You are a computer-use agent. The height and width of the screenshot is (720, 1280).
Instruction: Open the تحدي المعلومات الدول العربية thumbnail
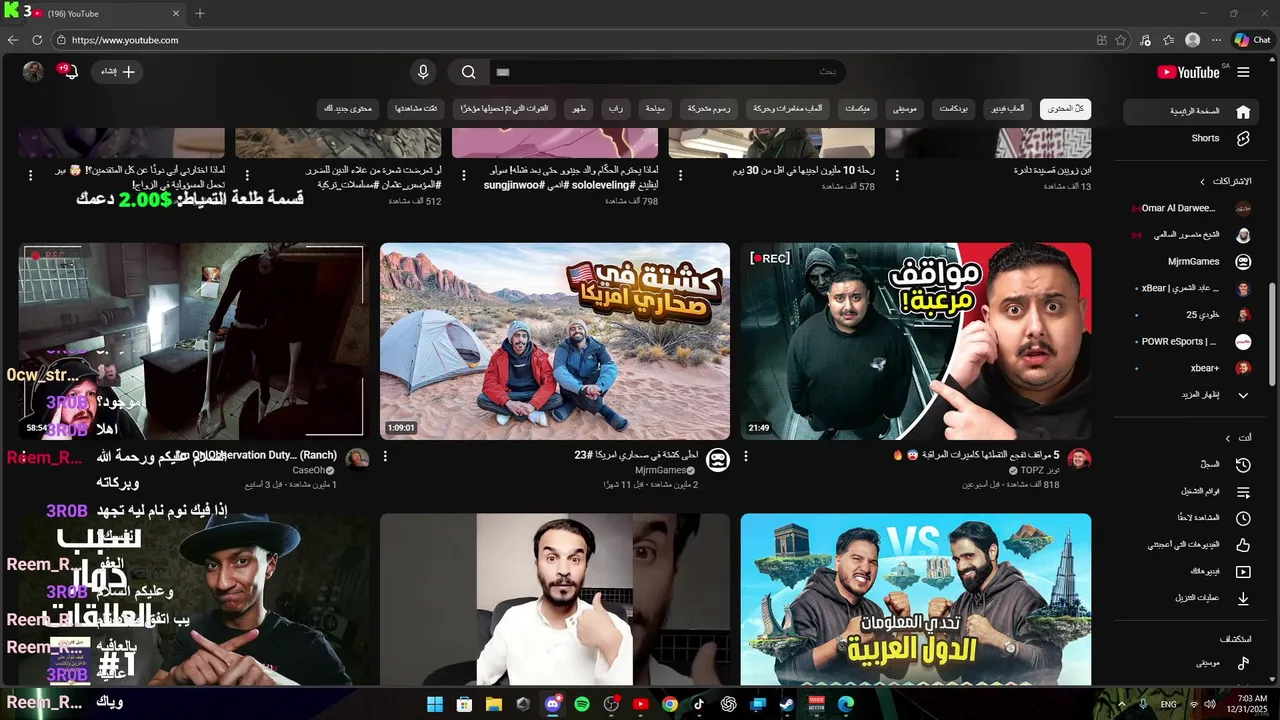coord(915,599)
